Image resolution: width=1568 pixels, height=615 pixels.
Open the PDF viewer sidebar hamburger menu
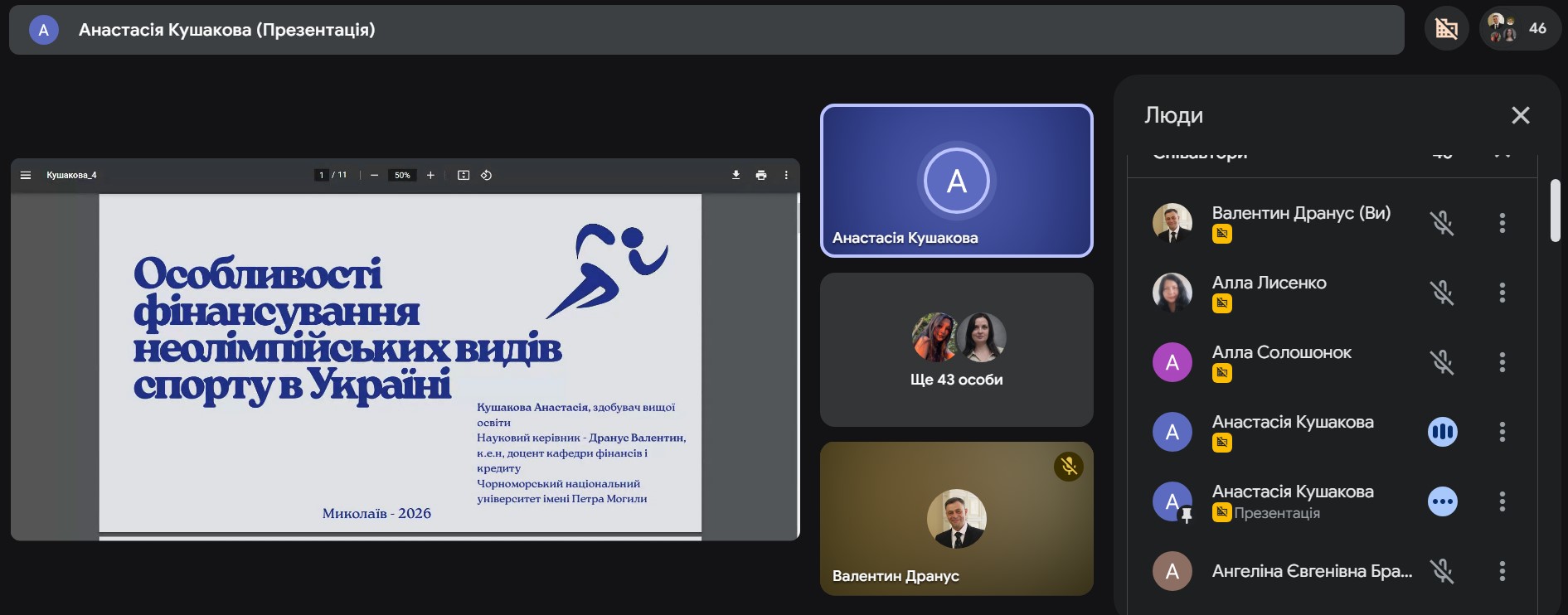click(26, 175)
